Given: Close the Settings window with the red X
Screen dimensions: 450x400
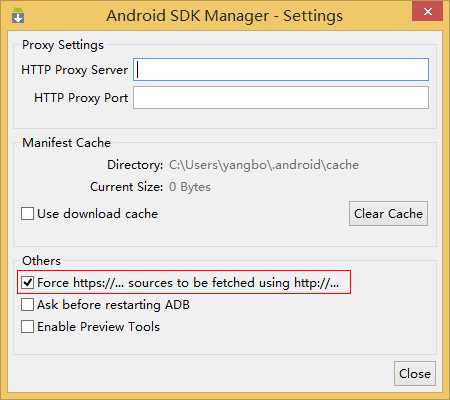Looking at the screenshot, I should pos(427,12).
